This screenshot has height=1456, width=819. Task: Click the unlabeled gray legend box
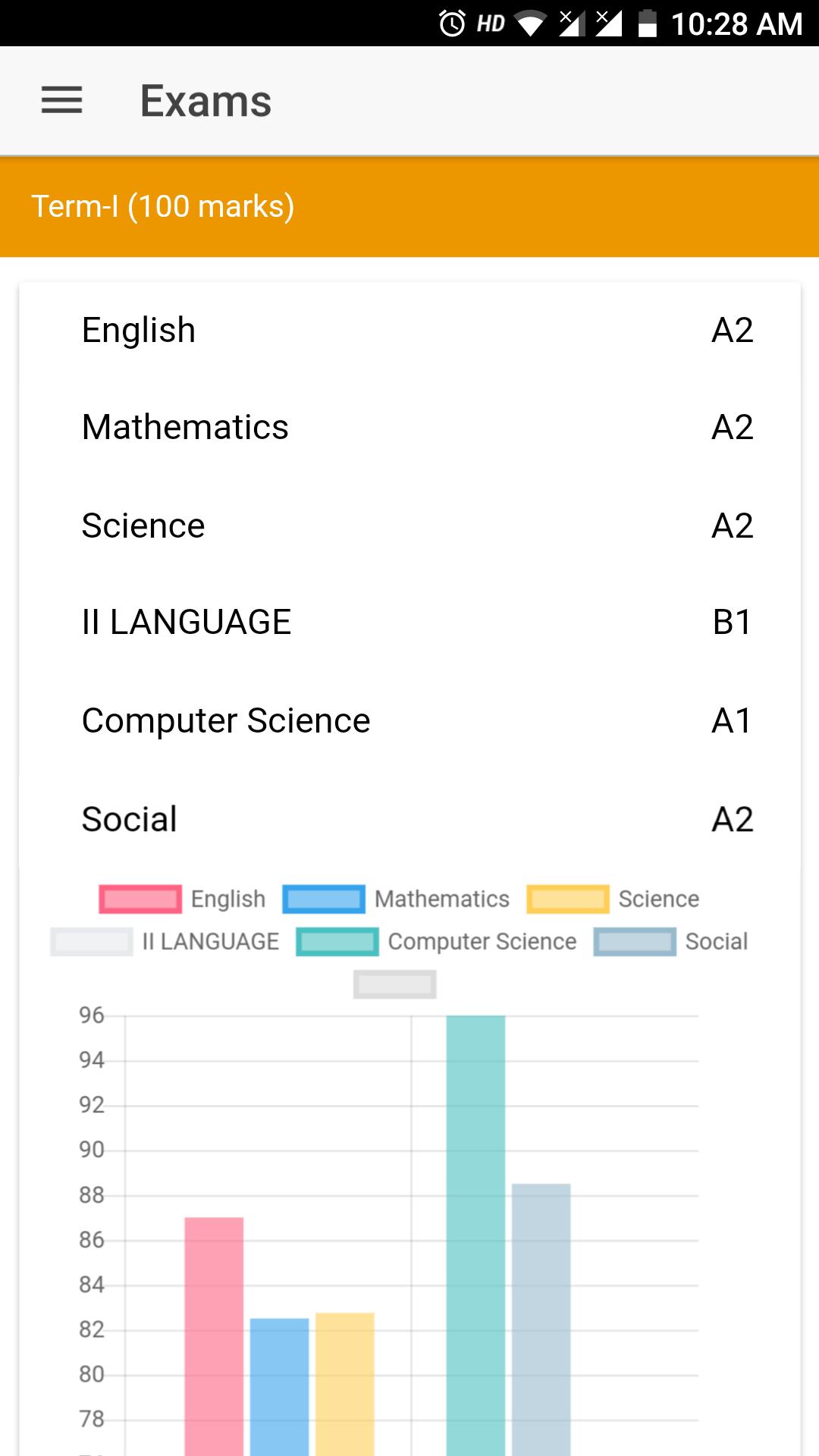395,984
